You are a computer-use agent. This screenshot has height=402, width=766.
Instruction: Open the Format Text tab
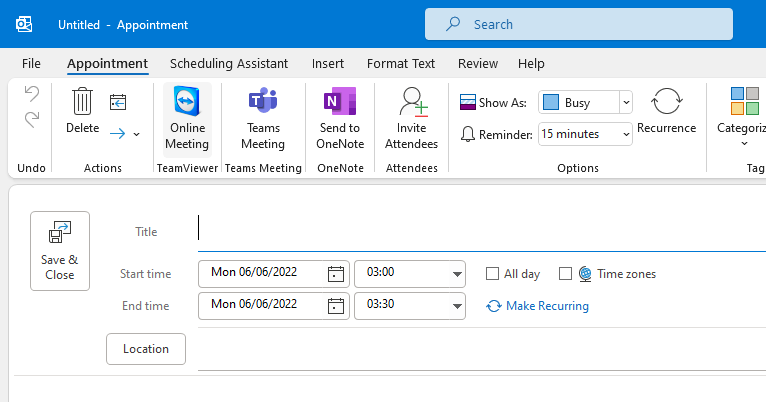[401, 63]
